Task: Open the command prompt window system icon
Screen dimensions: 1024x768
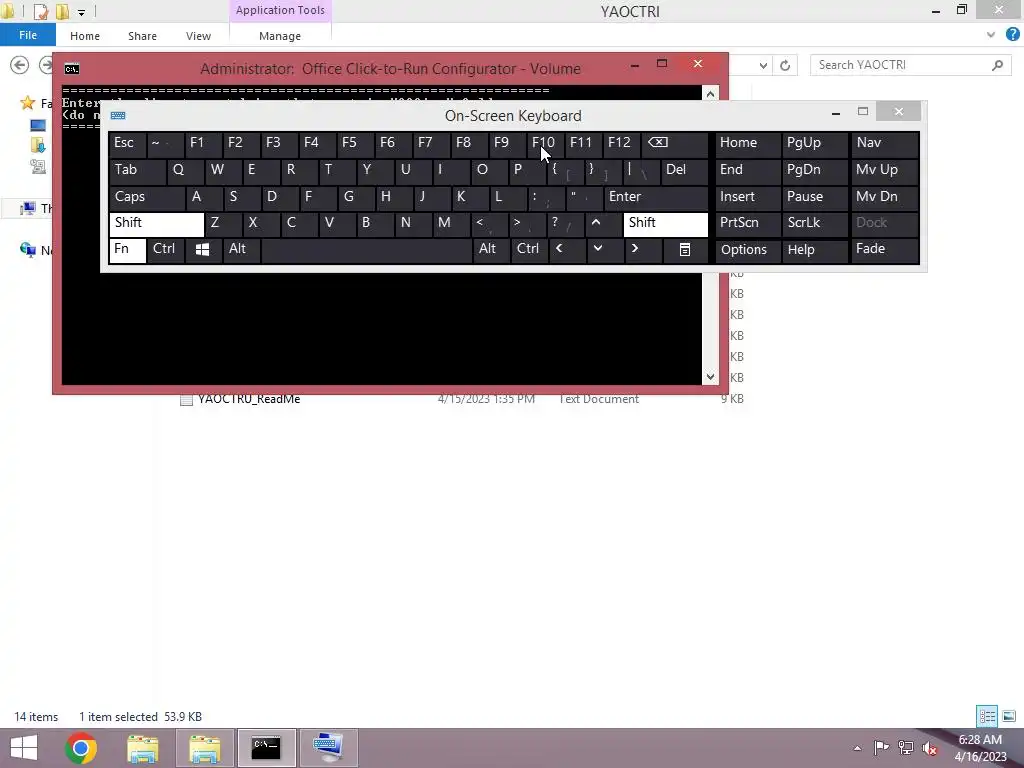Action: pyautogui.click(x=72, y=69)
